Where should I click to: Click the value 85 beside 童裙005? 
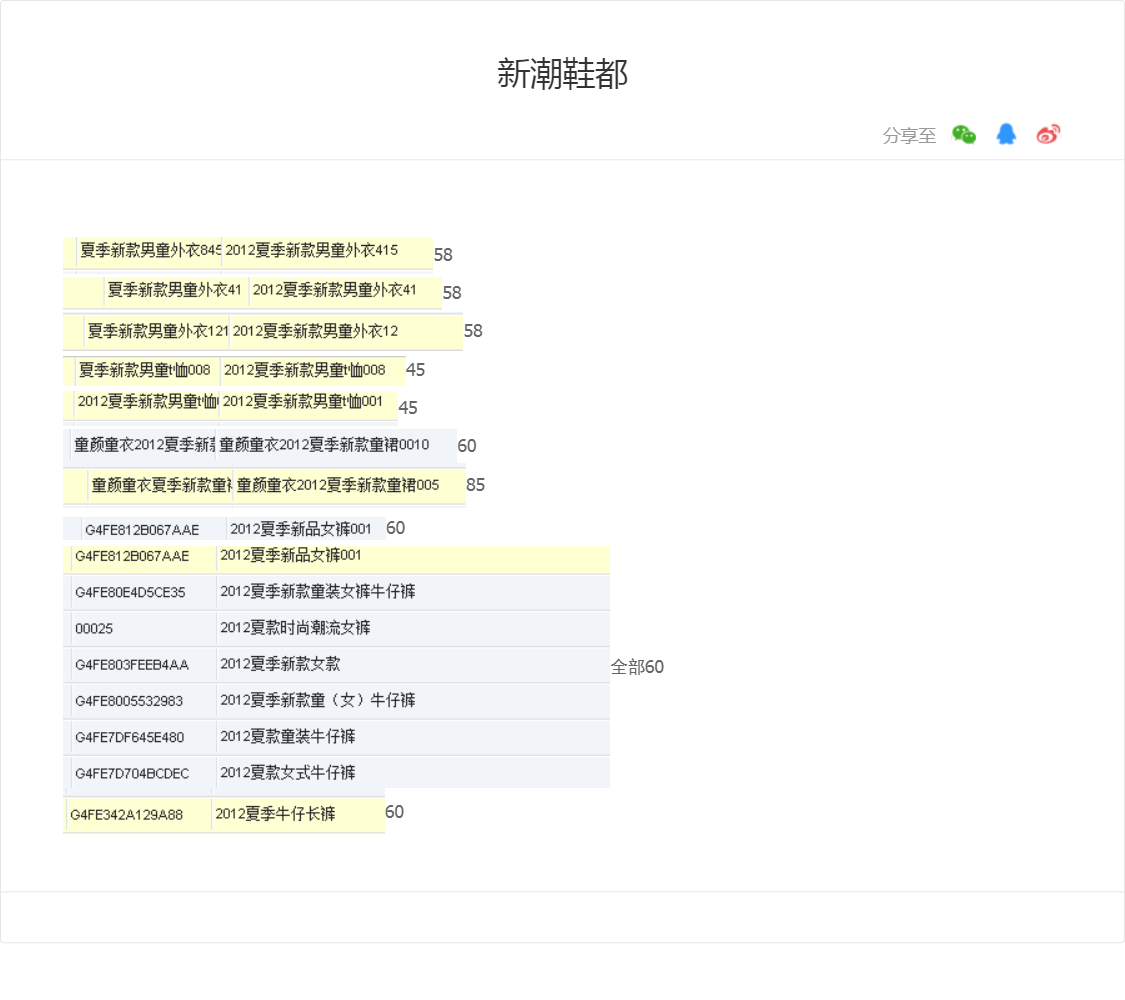tap(476, 485)
